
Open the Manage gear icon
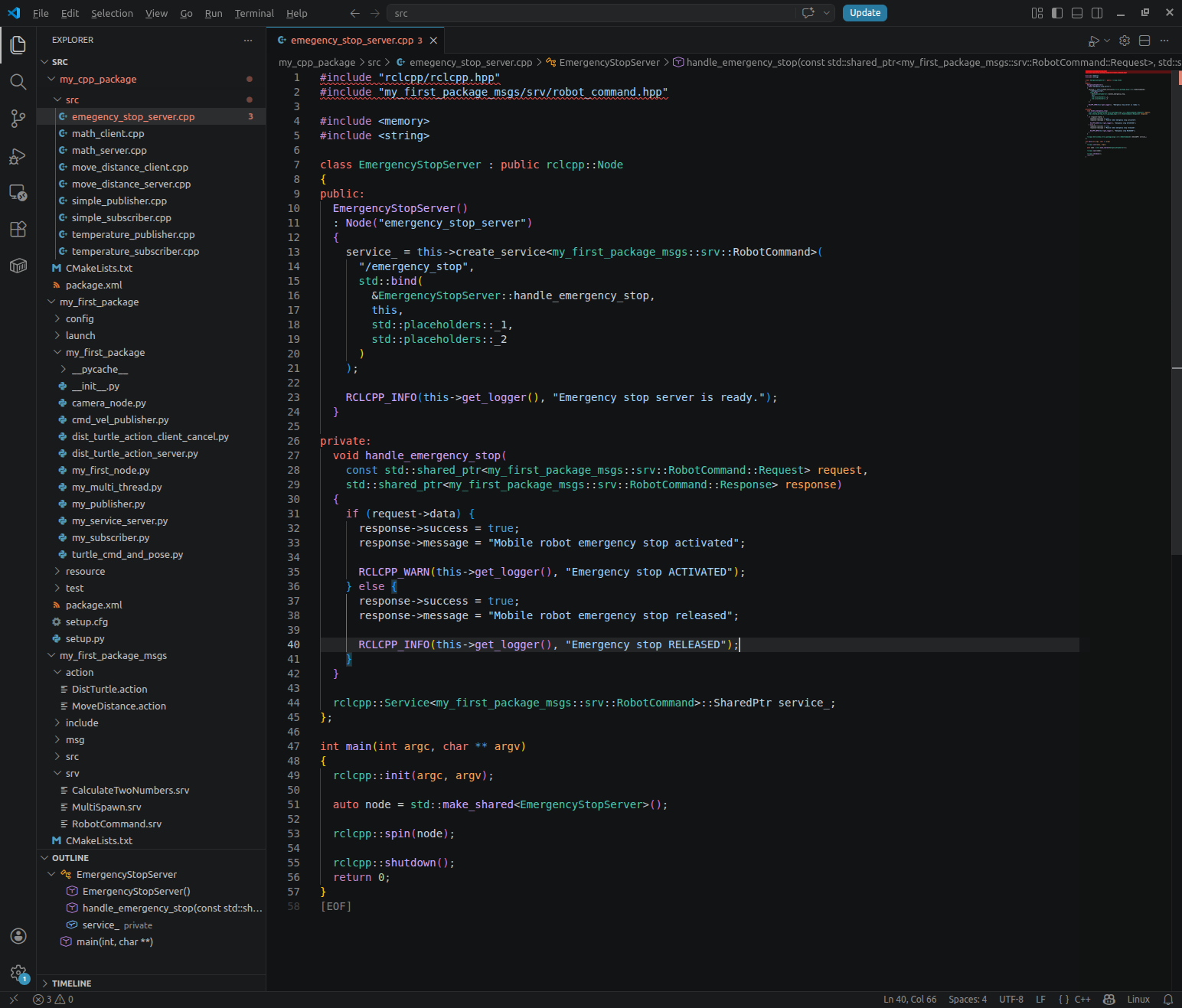pyautogui.click(x=18, y=973)
